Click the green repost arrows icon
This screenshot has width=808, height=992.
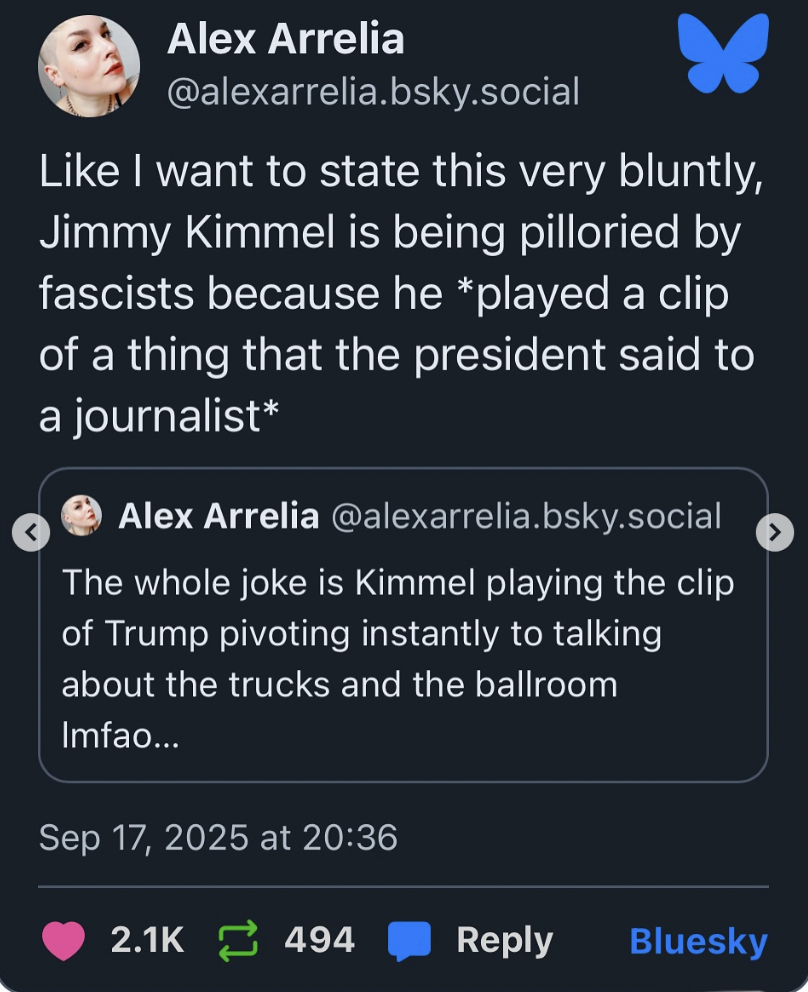(x=236, y=940)
